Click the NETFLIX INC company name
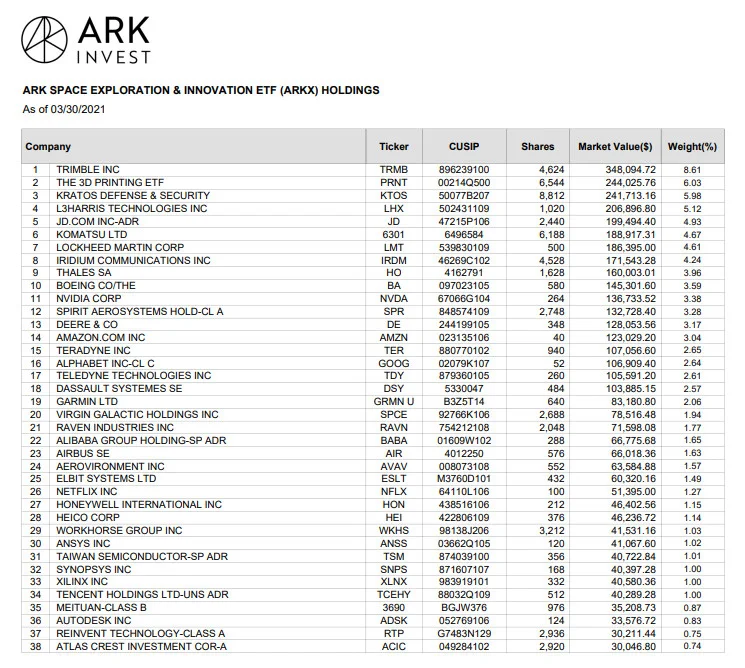The height and width of the screenshot is (668, 745). [x=86, y=491]
